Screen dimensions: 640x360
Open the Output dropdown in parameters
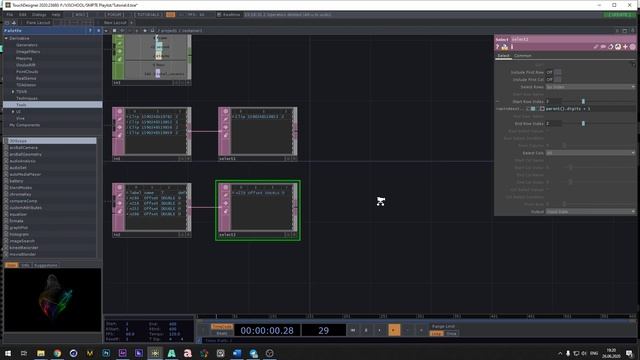(590, 211)
